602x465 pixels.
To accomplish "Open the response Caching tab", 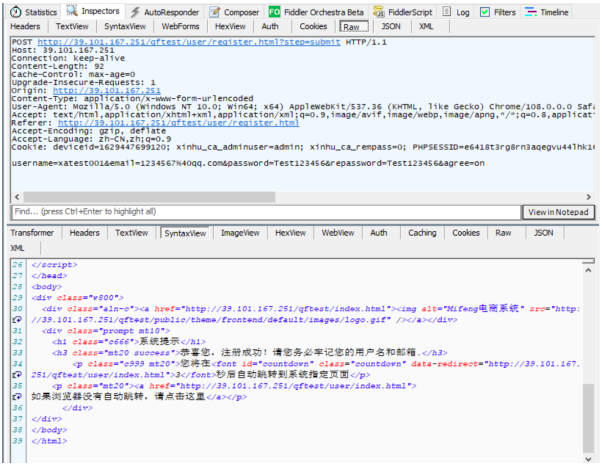I will click(x=422, y=233).
